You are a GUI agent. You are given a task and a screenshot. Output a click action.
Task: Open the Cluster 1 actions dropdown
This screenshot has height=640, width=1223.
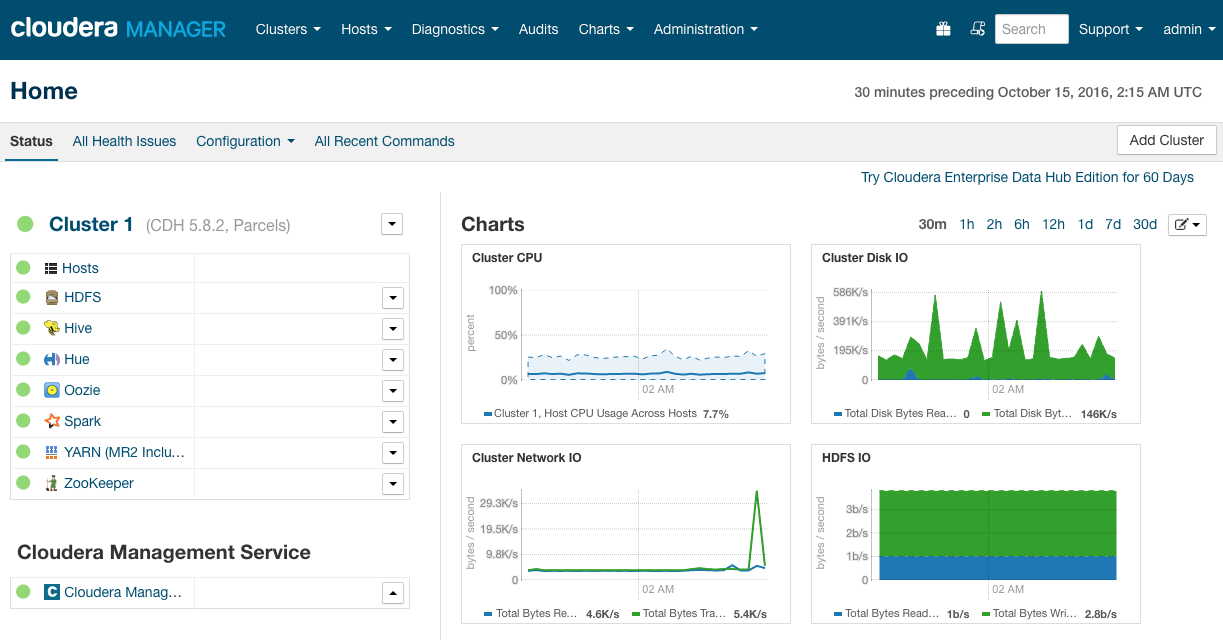[x=392, y=224]
